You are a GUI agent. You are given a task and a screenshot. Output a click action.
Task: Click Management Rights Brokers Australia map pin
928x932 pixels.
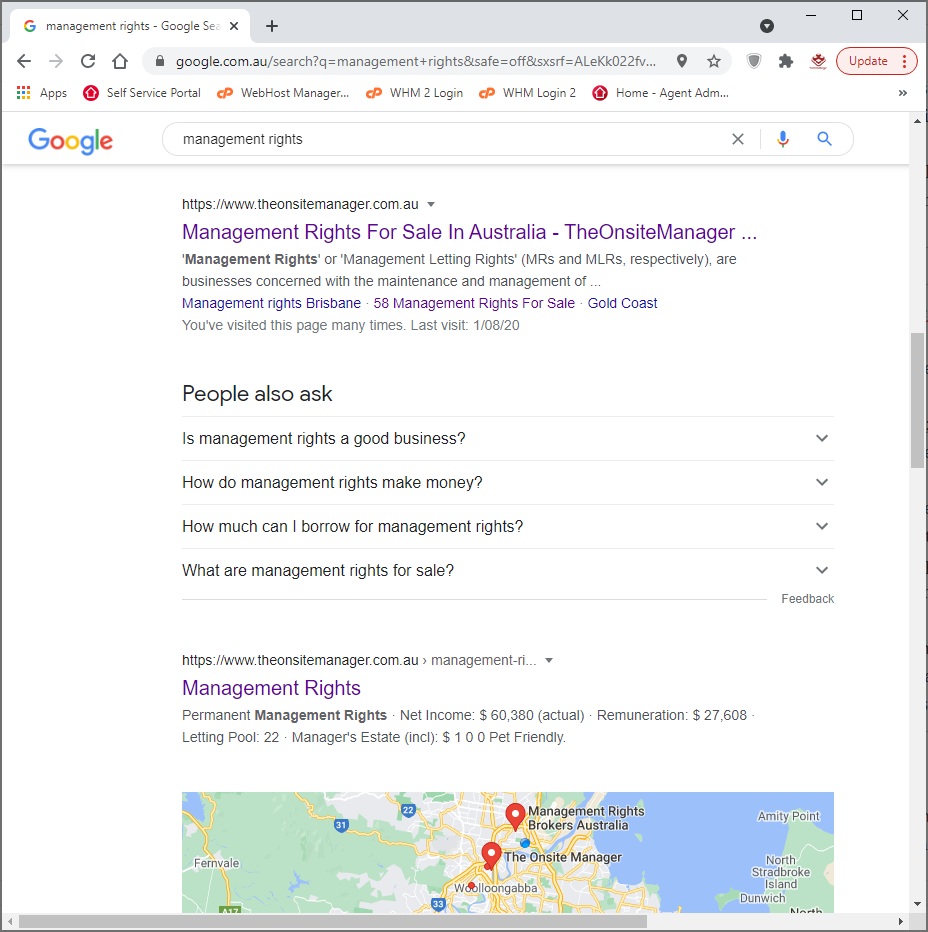[x=515, y=817]
